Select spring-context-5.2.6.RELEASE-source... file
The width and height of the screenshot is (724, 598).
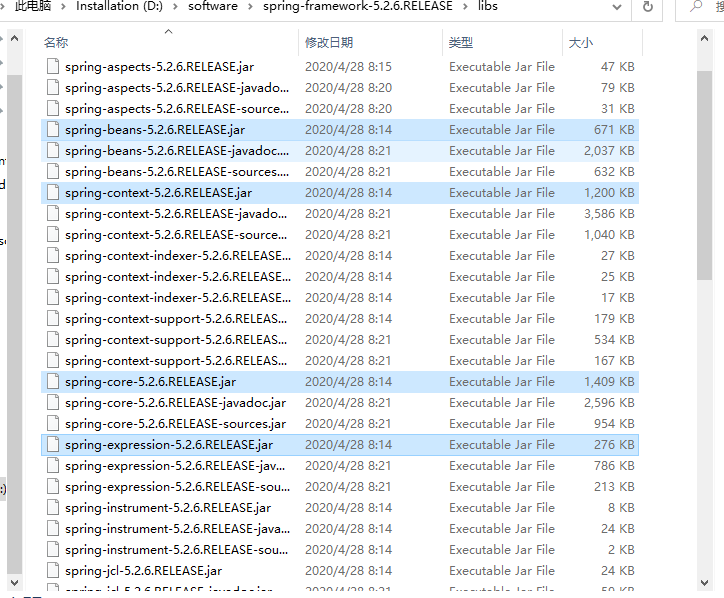(340, 235)
